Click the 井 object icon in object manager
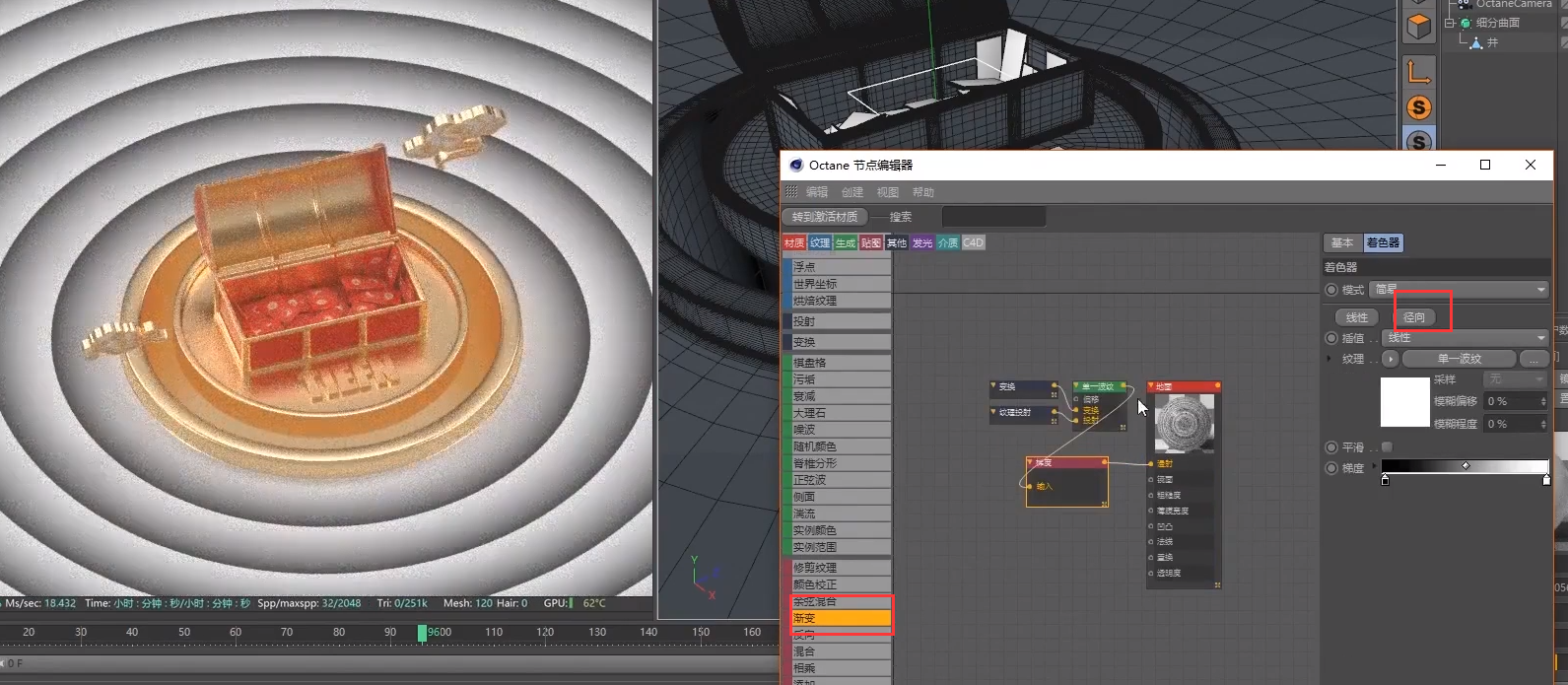Image resolution: width=1568 pixels, height=685 pixels. tap(1475, 42)
